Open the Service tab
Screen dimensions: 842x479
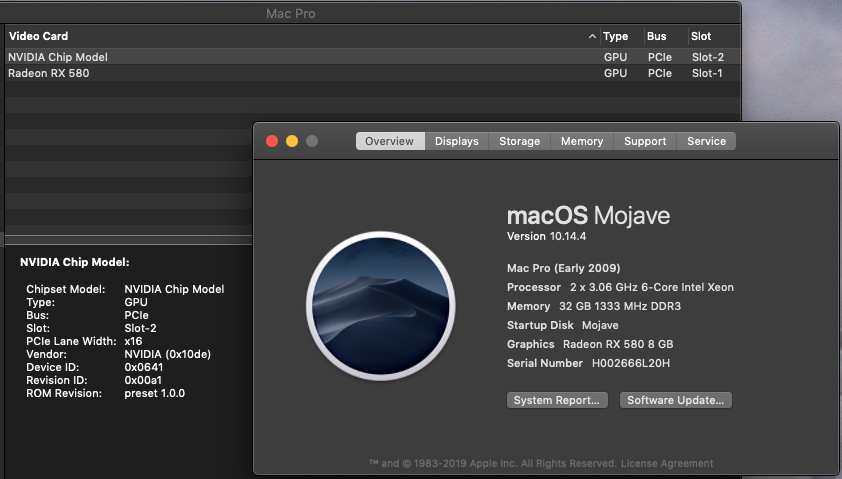(x=706, y=141)
